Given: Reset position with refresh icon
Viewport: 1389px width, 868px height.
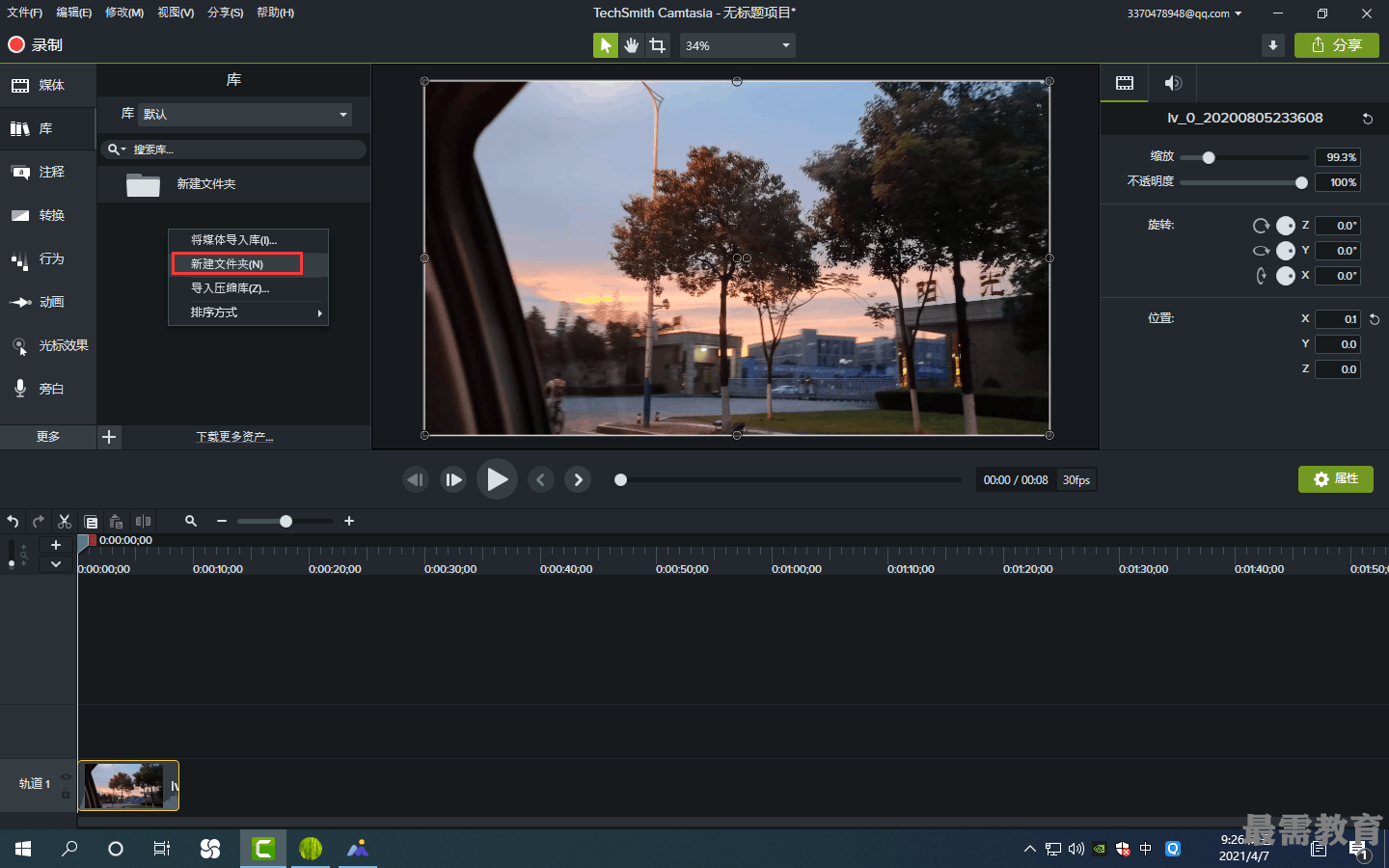Looking at the screenshot, I should point(1375,319).
